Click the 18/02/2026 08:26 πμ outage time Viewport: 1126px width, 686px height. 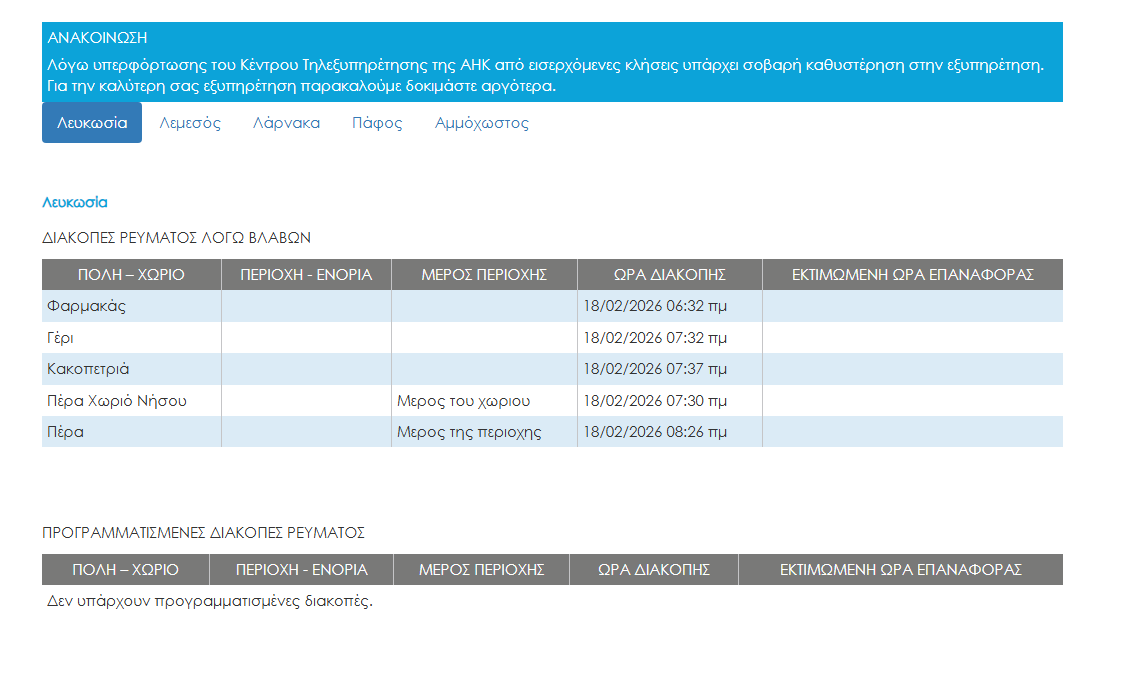[x=655, y=432]
